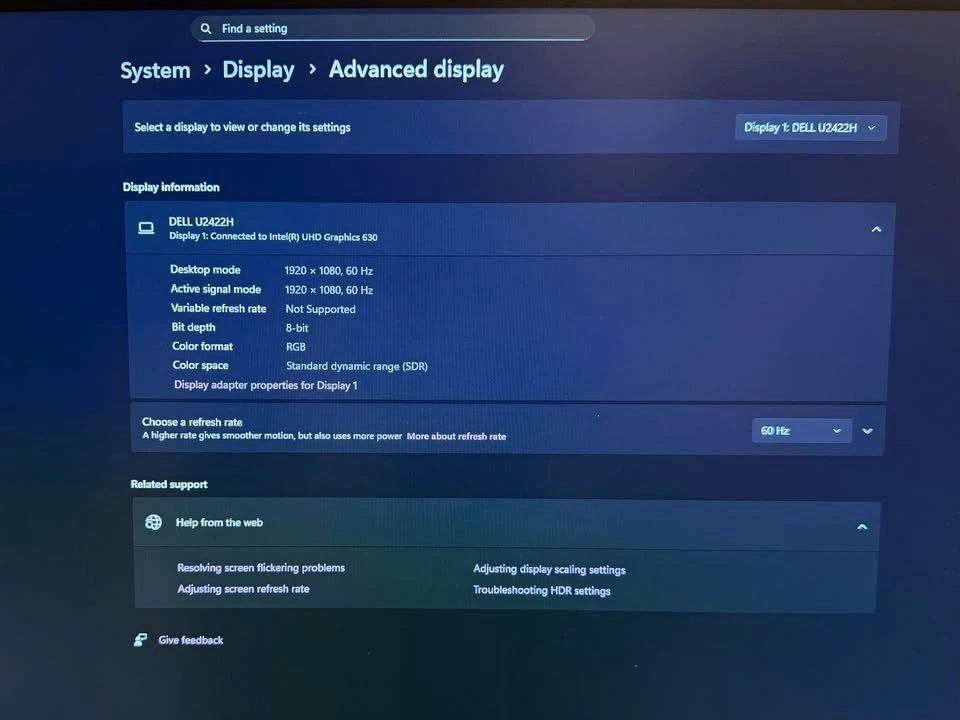Collapse the DELL U2422H display information section
The width and height of the screenshot is (960, 720).
[876, 230]
